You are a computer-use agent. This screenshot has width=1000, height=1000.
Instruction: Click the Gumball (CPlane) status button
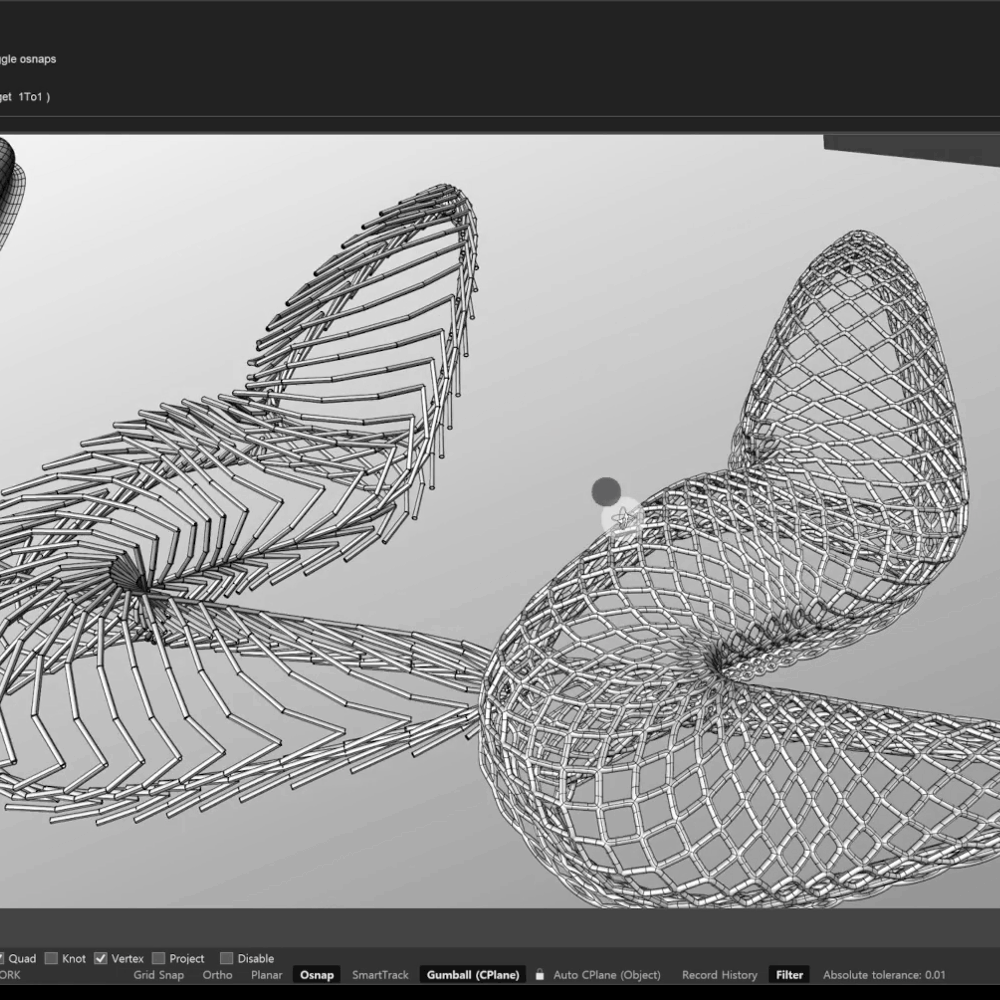coord(473,975)
